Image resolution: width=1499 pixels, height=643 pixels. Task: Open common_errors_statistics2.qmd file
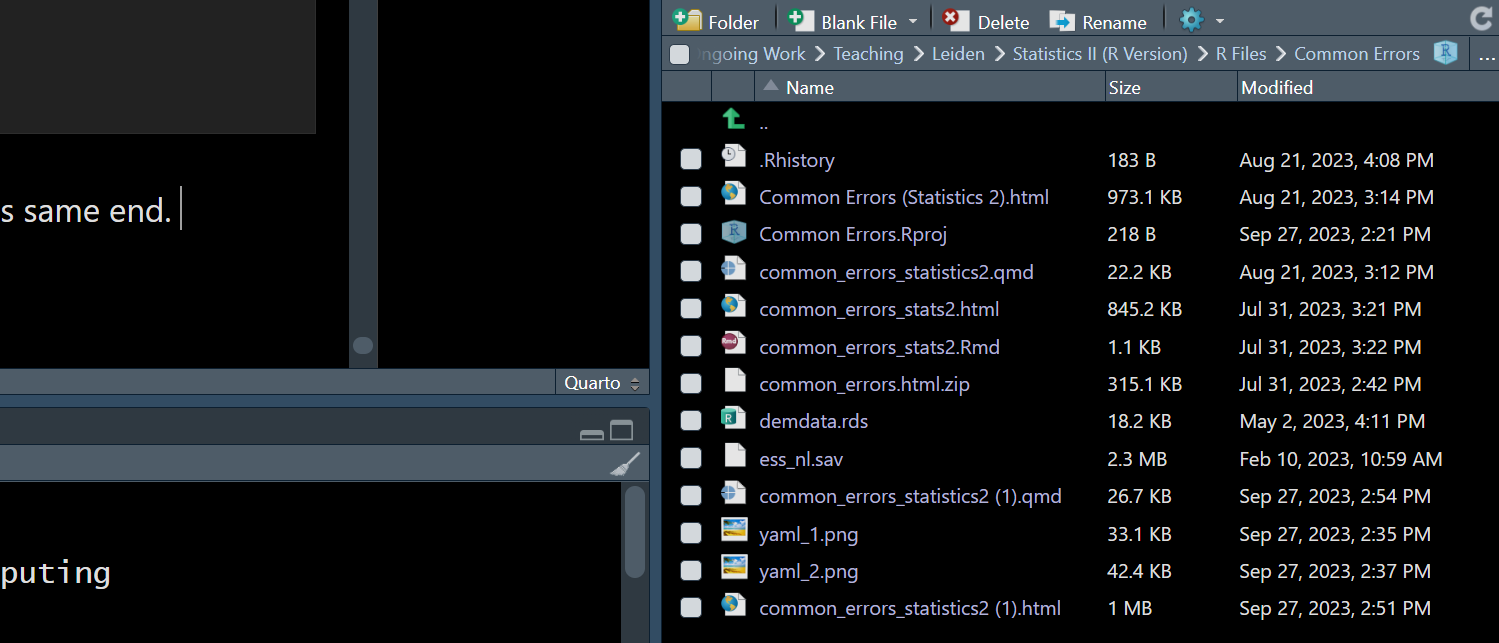point(896,272)
